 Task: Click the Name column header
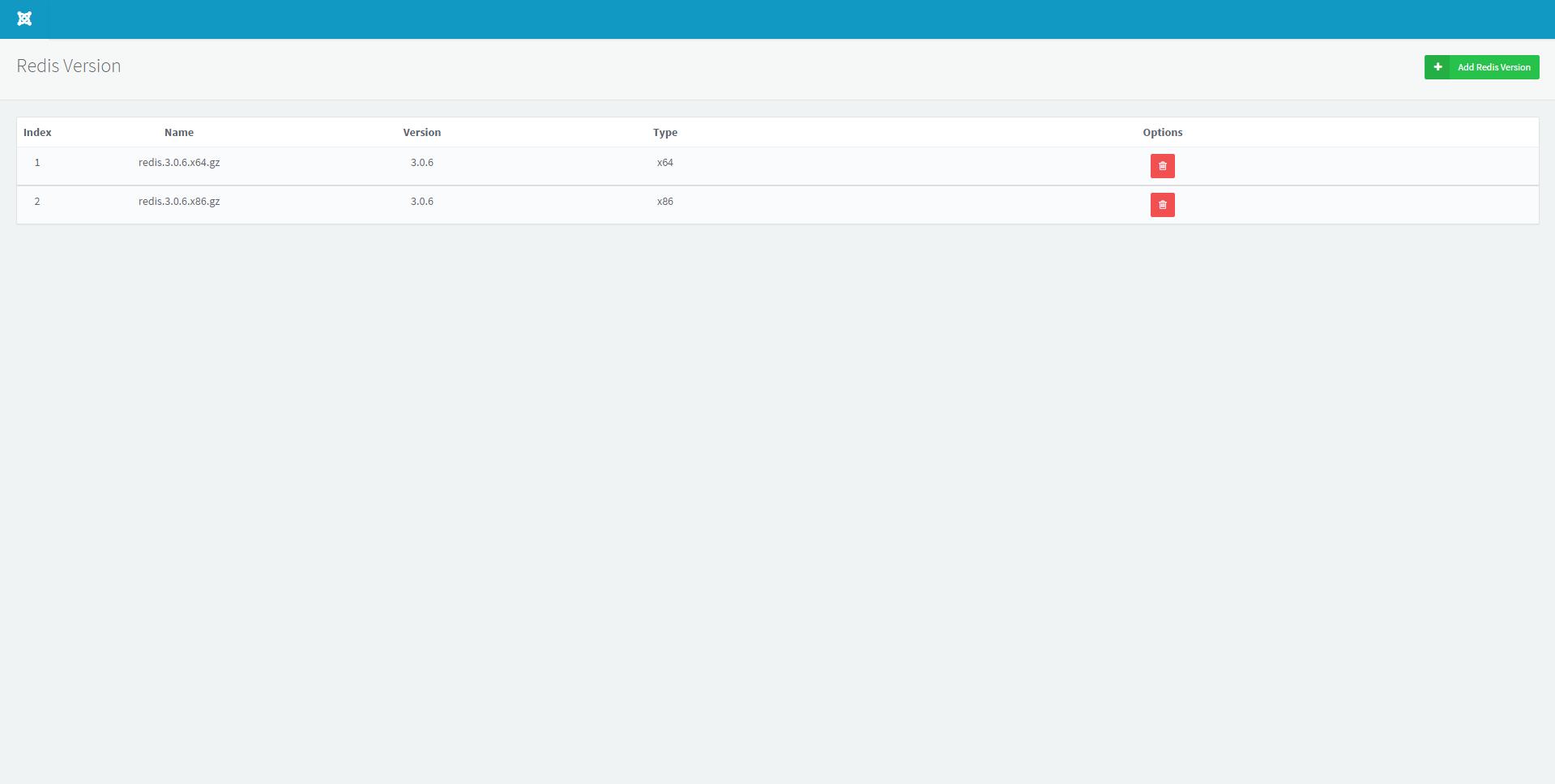[x=179, y=132]
